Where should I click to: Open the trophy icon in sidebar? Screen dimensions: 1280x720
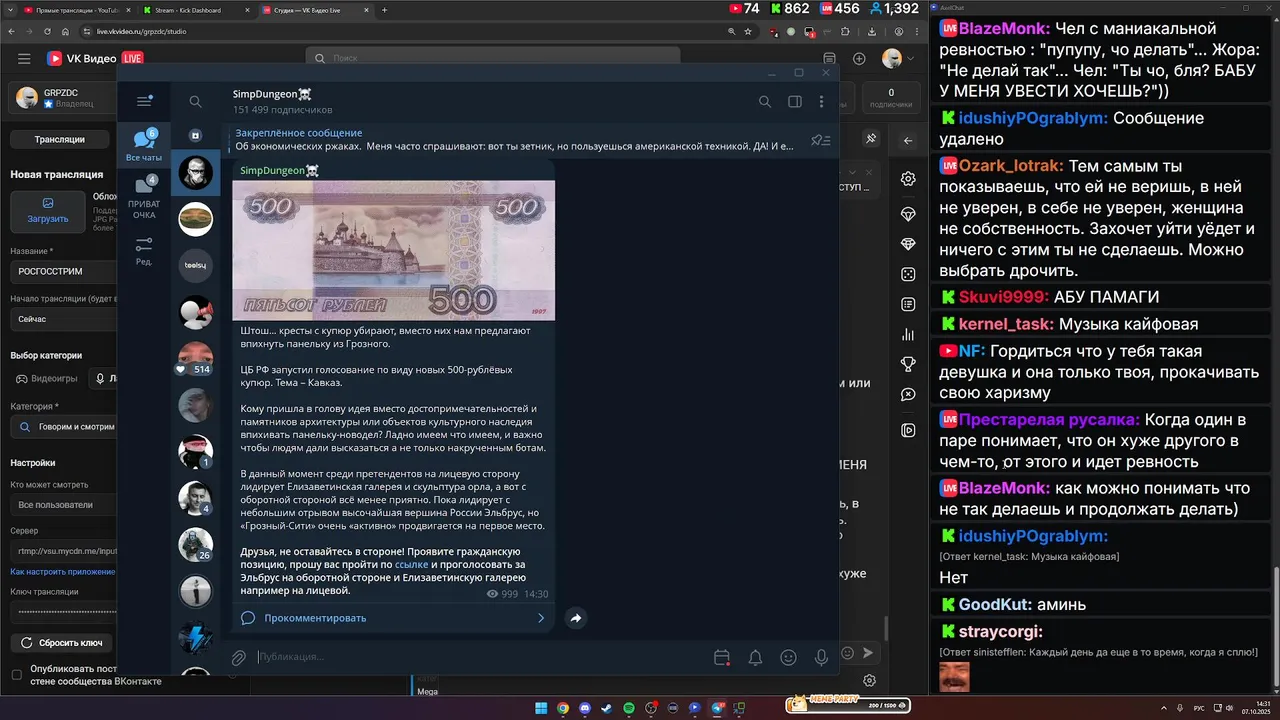pyautogui.click(x=908, y=364)
